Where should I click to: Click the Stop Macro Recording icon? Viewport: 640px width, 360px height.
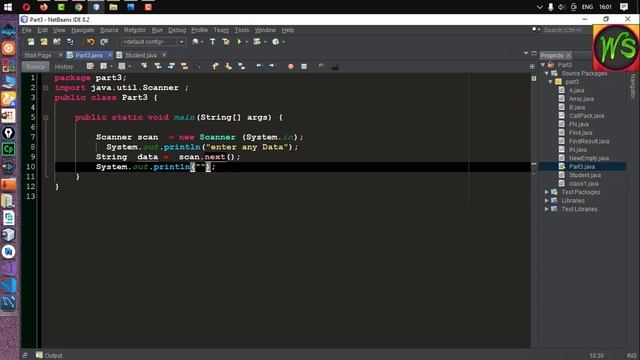(x=304, y=66)
